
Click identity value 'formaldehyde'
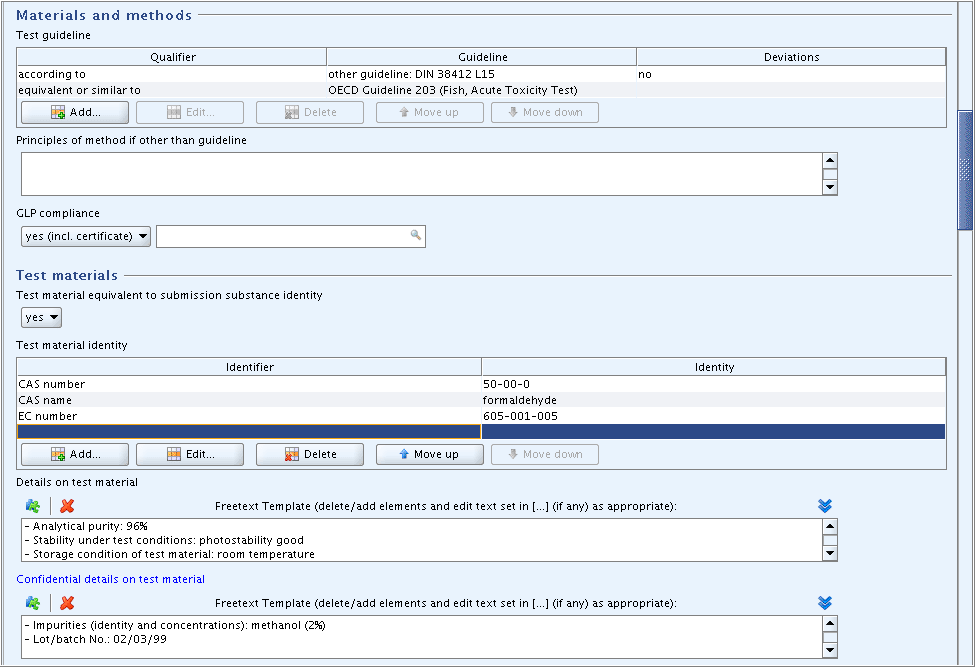click(x=714, y=400)
